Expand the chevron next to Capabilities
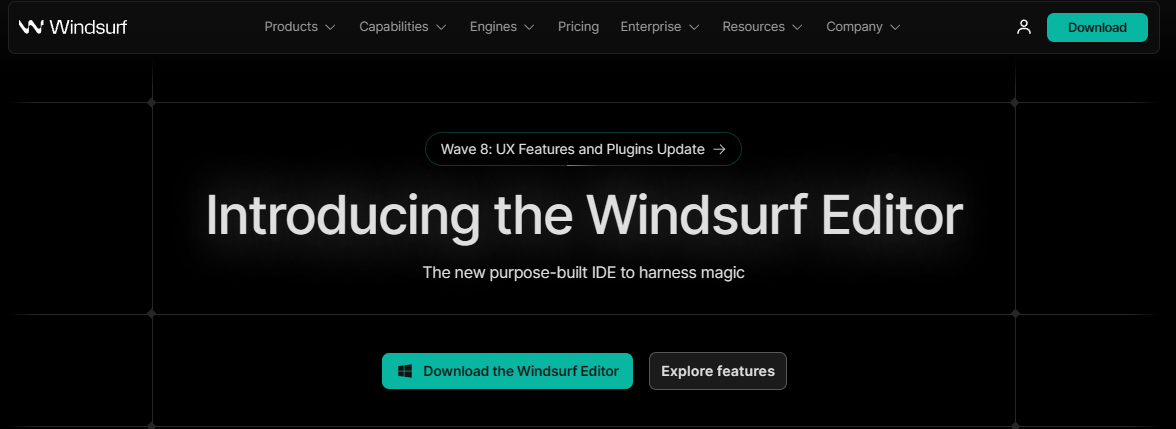This screenshot has height=429, width=1176. [441, 27]
